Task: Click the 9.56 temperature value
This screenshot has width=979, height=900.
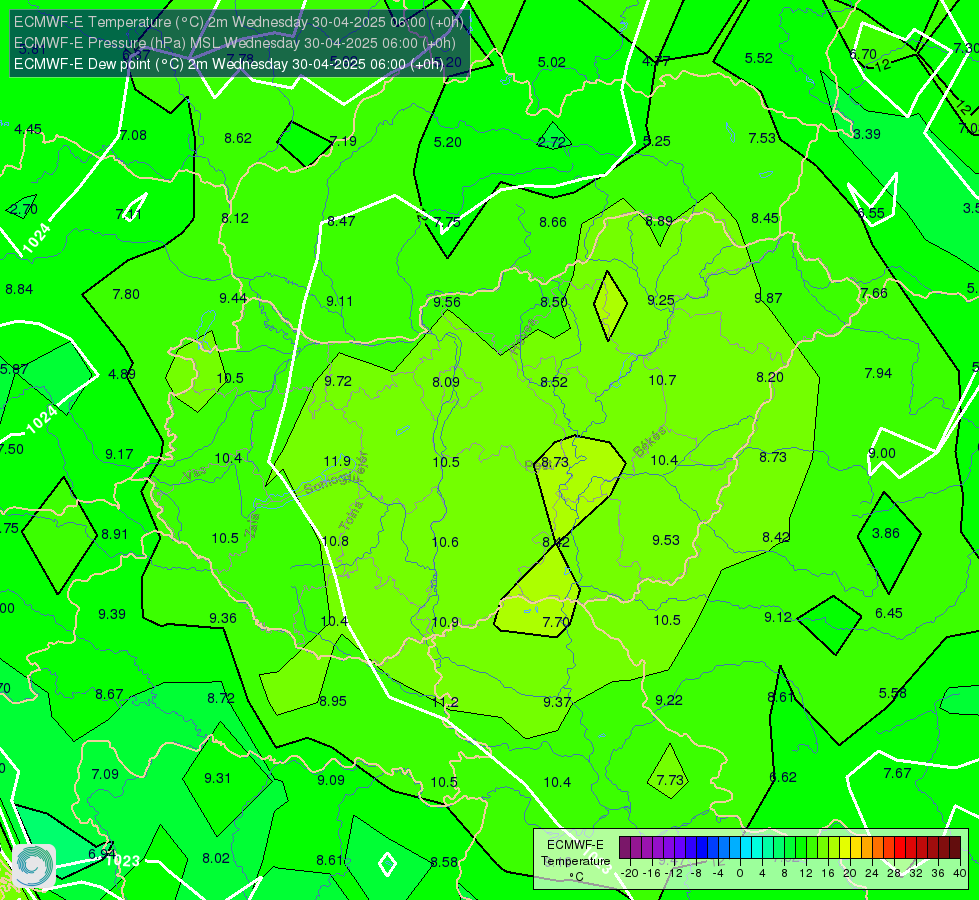Action: pos(447,302)
